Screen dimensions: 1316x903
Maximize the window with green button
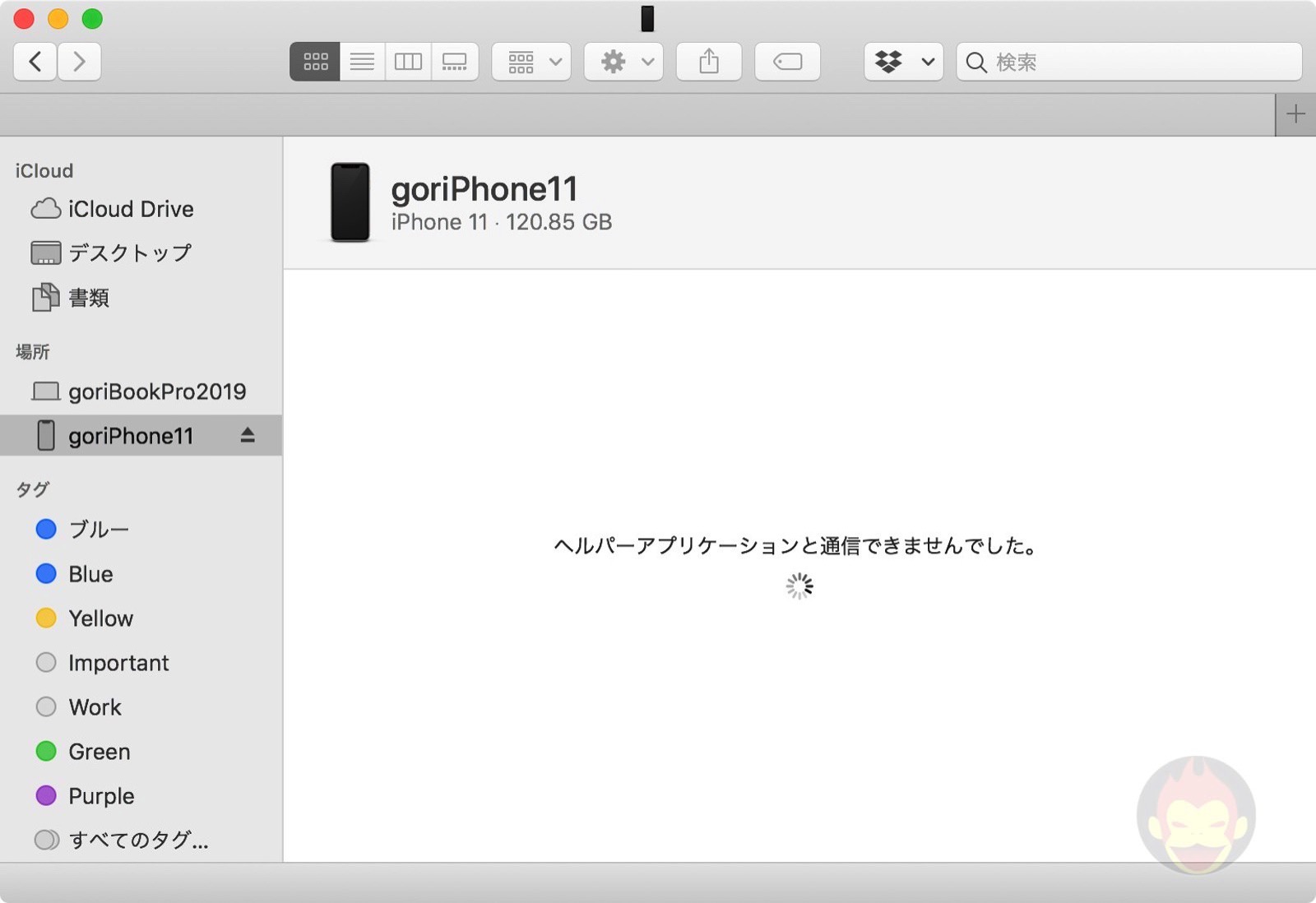92,18
